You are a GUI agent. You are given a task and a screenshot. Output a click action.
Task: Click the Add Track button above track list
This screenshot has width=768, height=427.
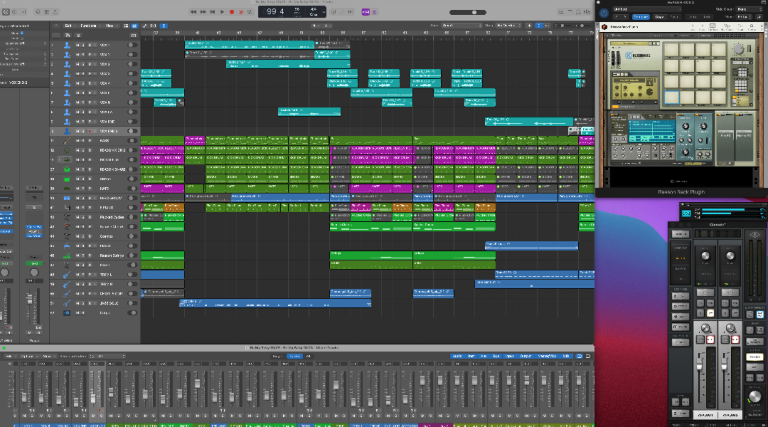point(56,35)
